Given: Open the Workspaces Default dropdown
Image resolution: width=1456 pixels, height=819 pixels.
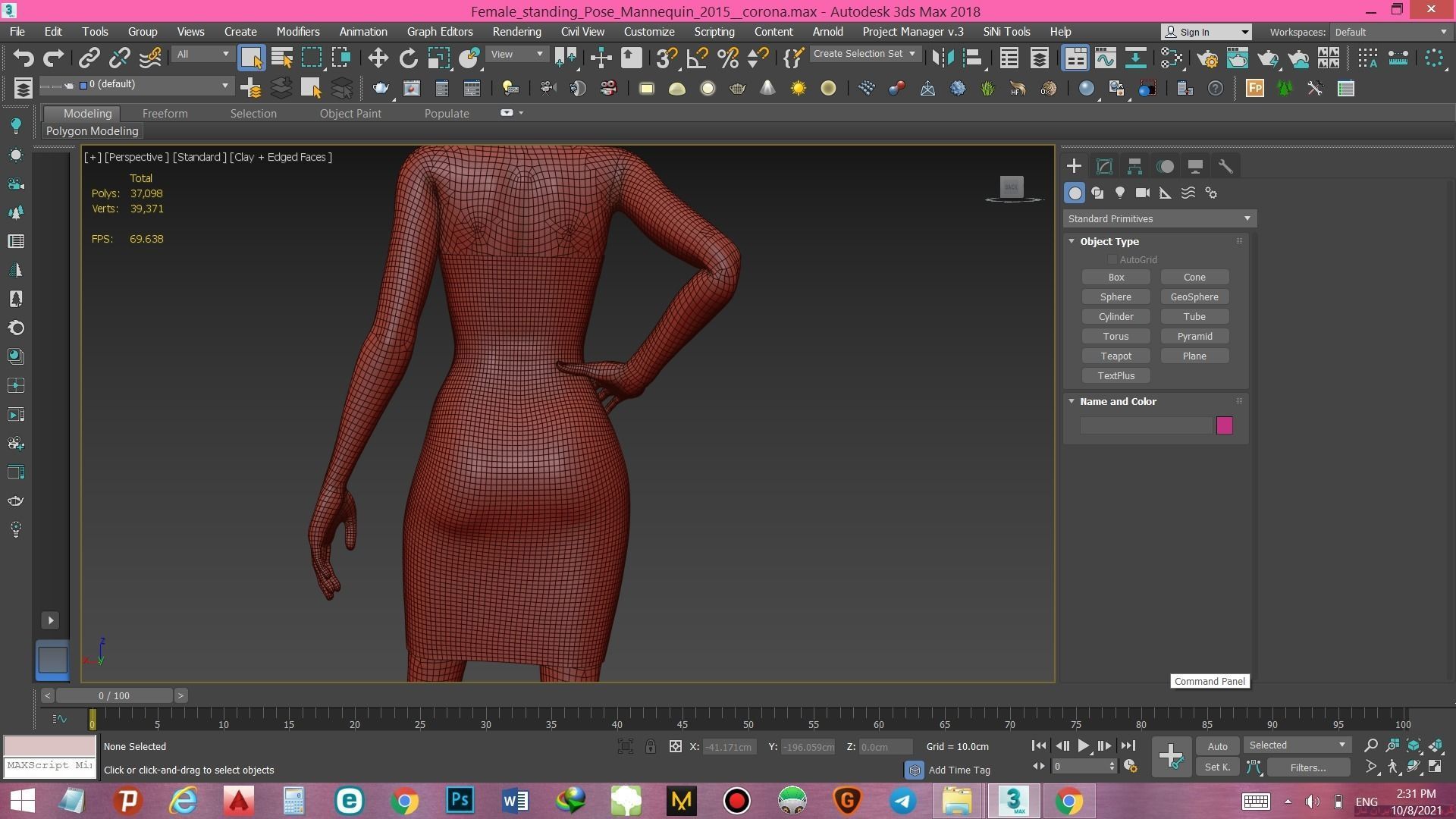Looking at the screenshot, I should [1391, 32].
